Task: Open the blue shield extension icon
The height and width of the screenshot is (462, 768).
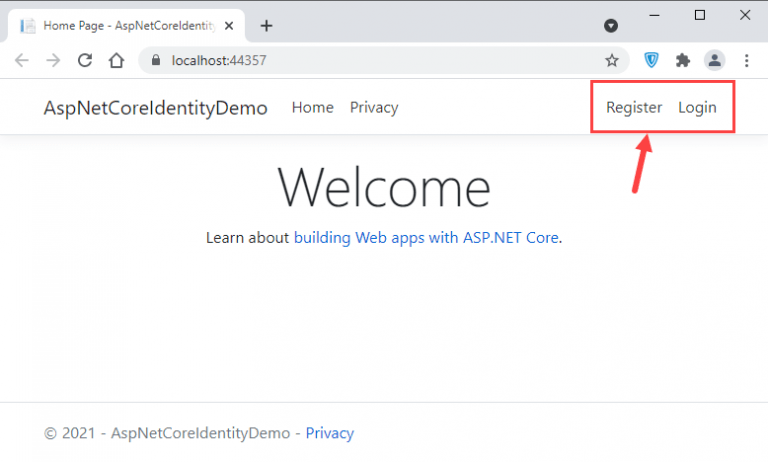Action: [x=652, y=60]
